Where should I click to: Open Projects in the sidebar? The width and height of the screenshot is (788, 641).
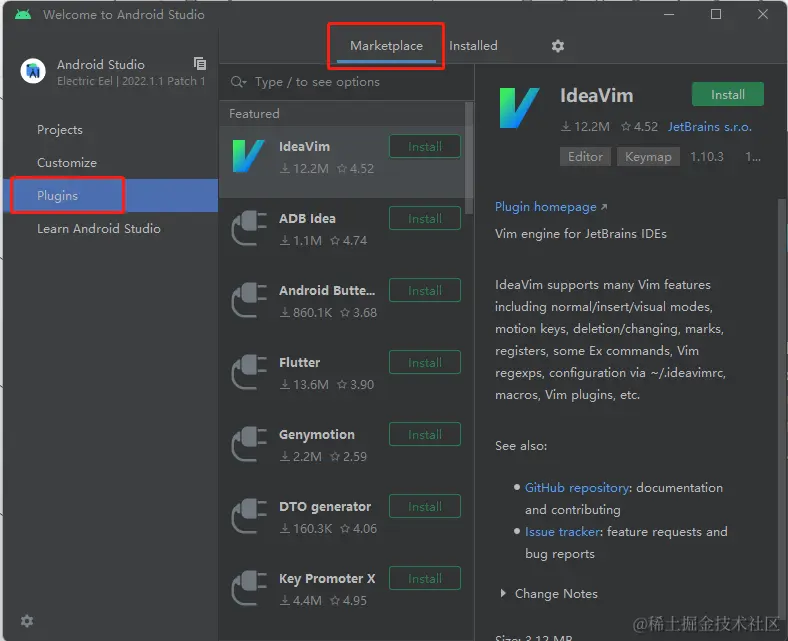[x=60, y=130]
